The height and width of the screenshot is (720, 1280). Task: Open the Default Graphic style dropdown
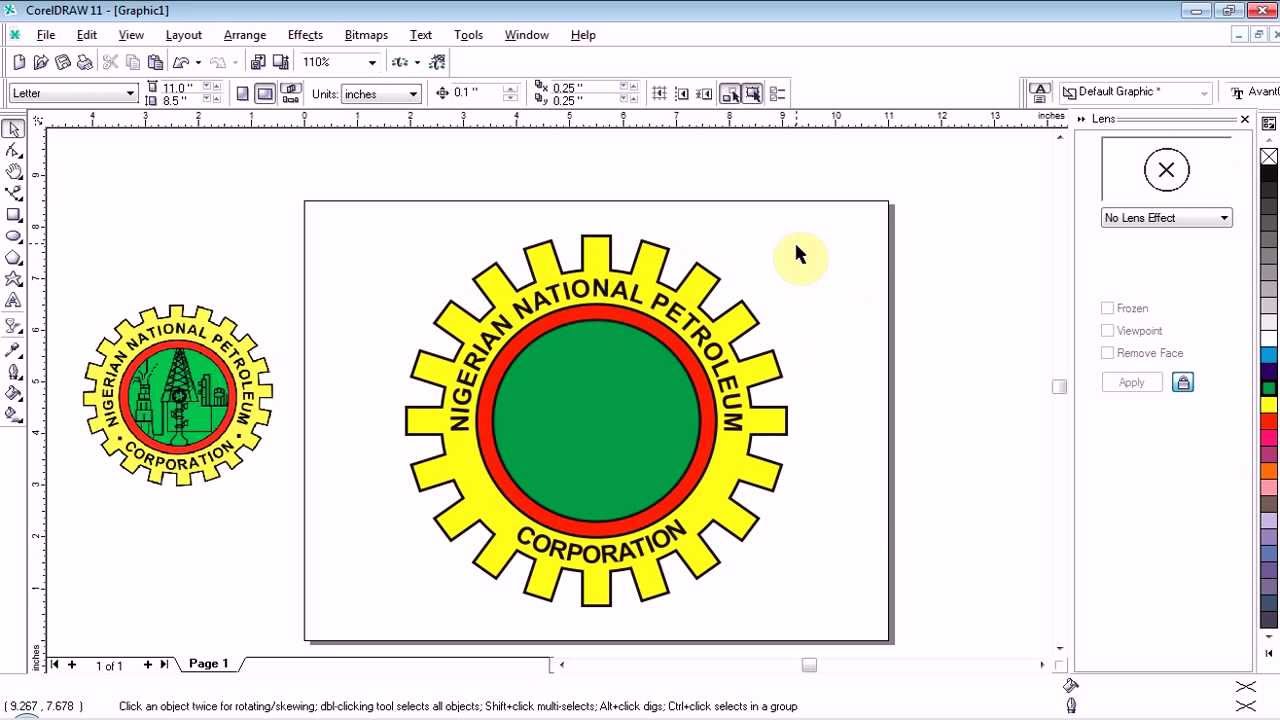click(1204, 93)
